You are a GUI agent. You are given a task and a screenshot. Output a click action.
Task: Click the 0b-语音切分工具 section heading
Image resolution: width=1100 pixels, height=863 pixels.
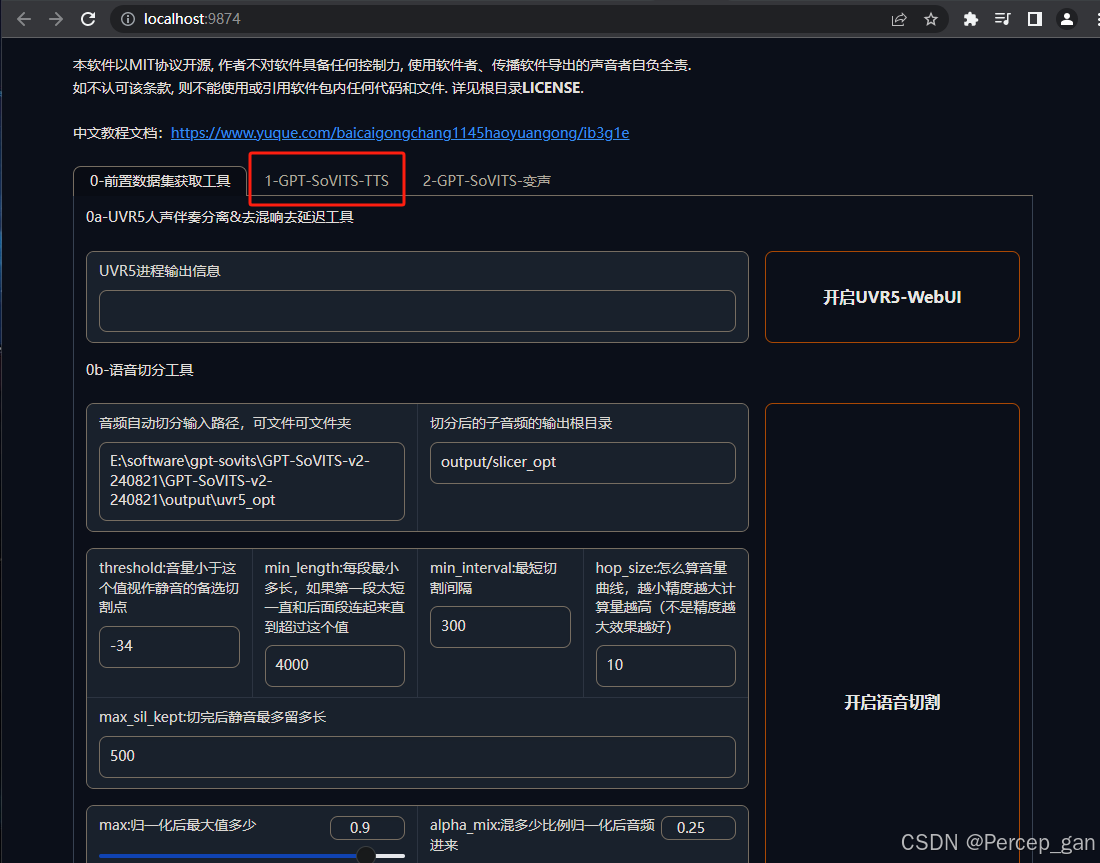pyautogui.click(x=140, y=370)
